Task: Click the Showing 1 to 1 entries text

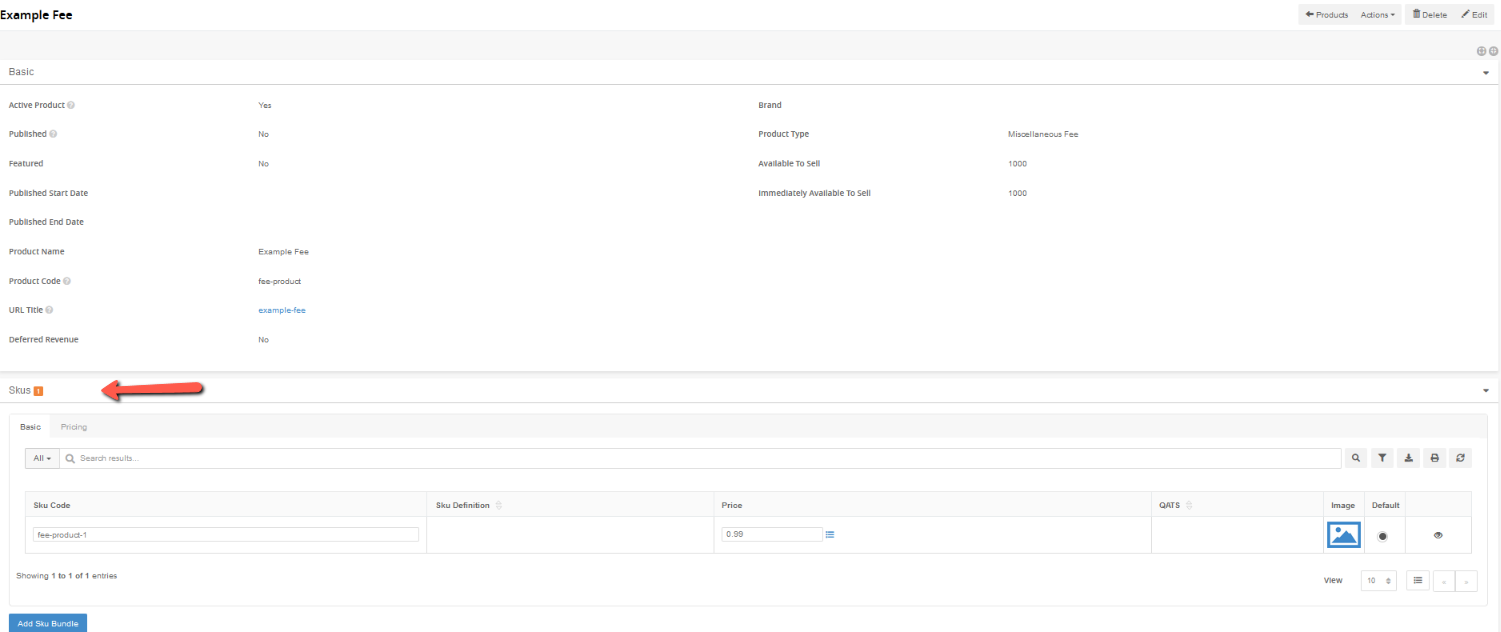Action: pyautogui.click(x=67, y=576)
